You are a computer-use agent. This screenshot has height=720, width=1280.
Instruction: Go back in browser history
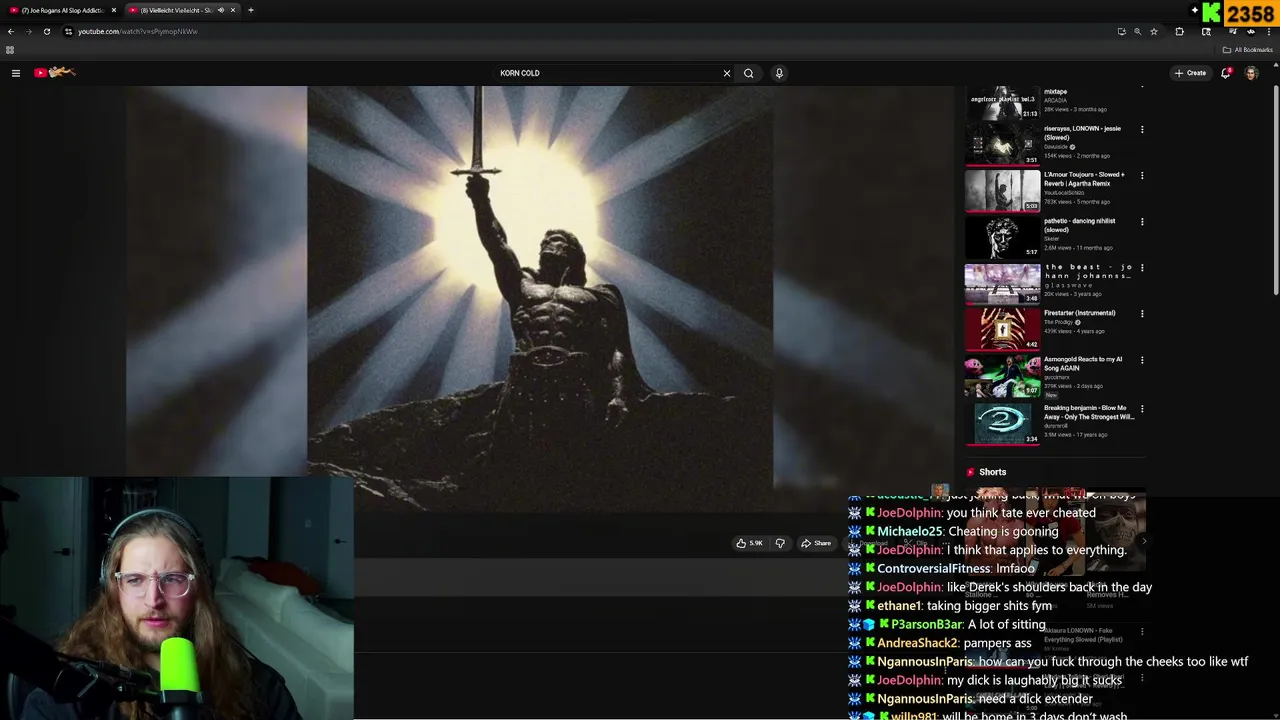(x=11, y=31)
